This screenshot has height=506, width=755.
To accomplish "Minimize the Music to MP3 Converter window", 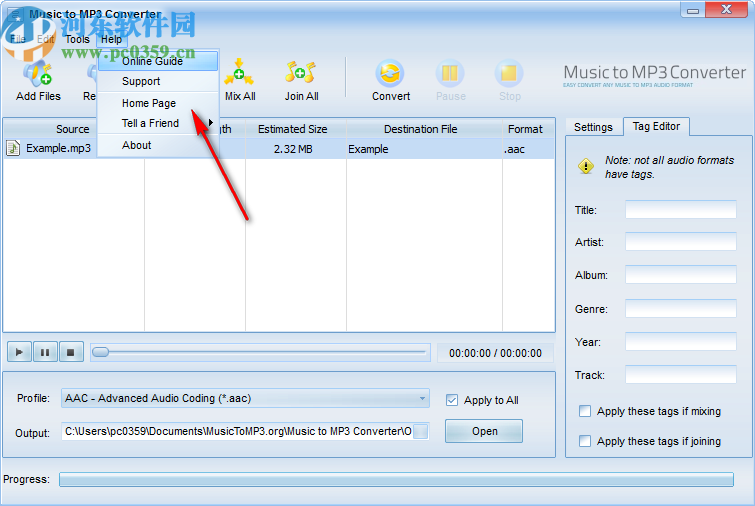I will (x=693, y=10).
